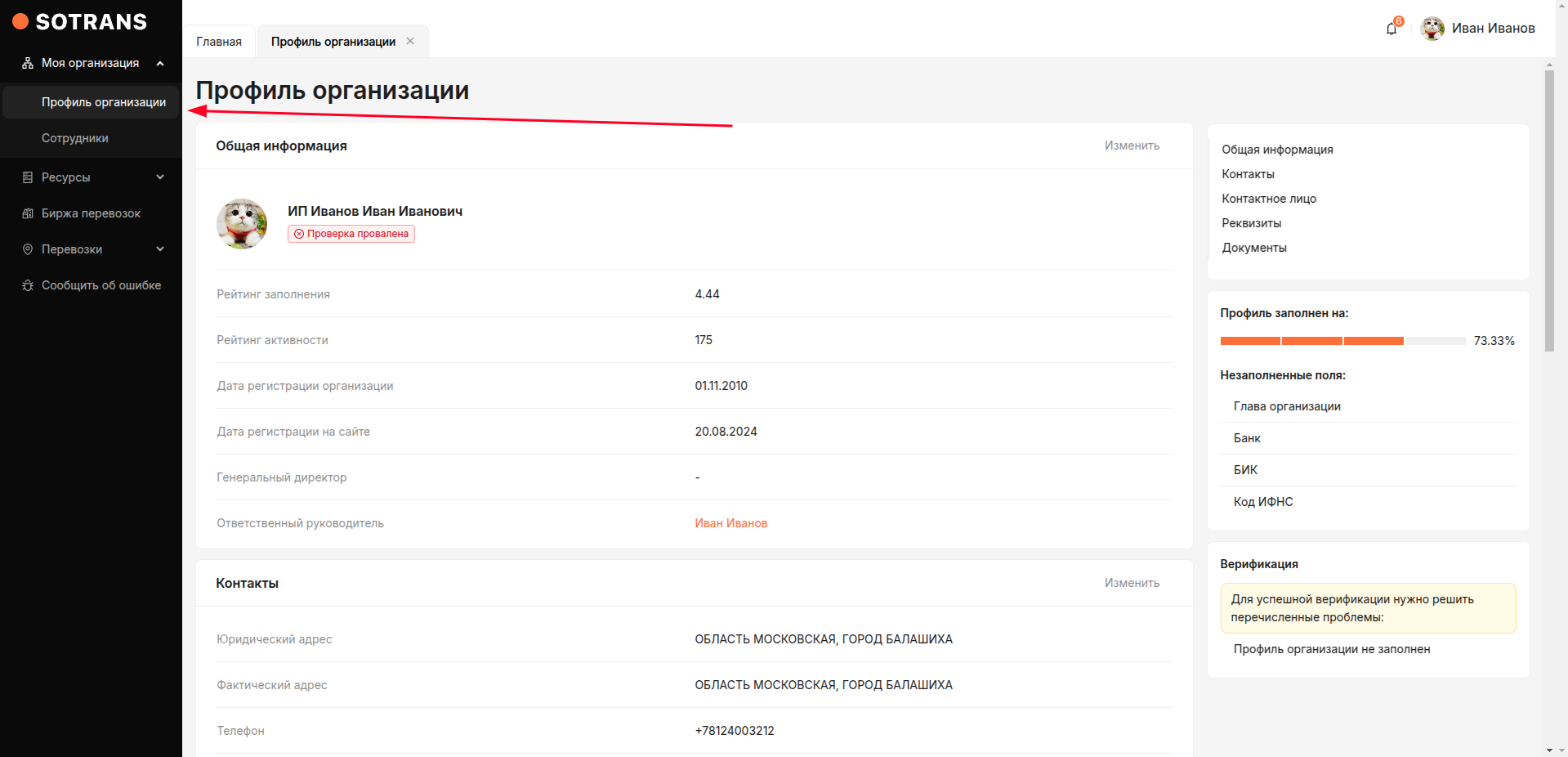Close the Профиль организации tab
The height and width of the screenshot is (757, 1568).
pos(410,41)
